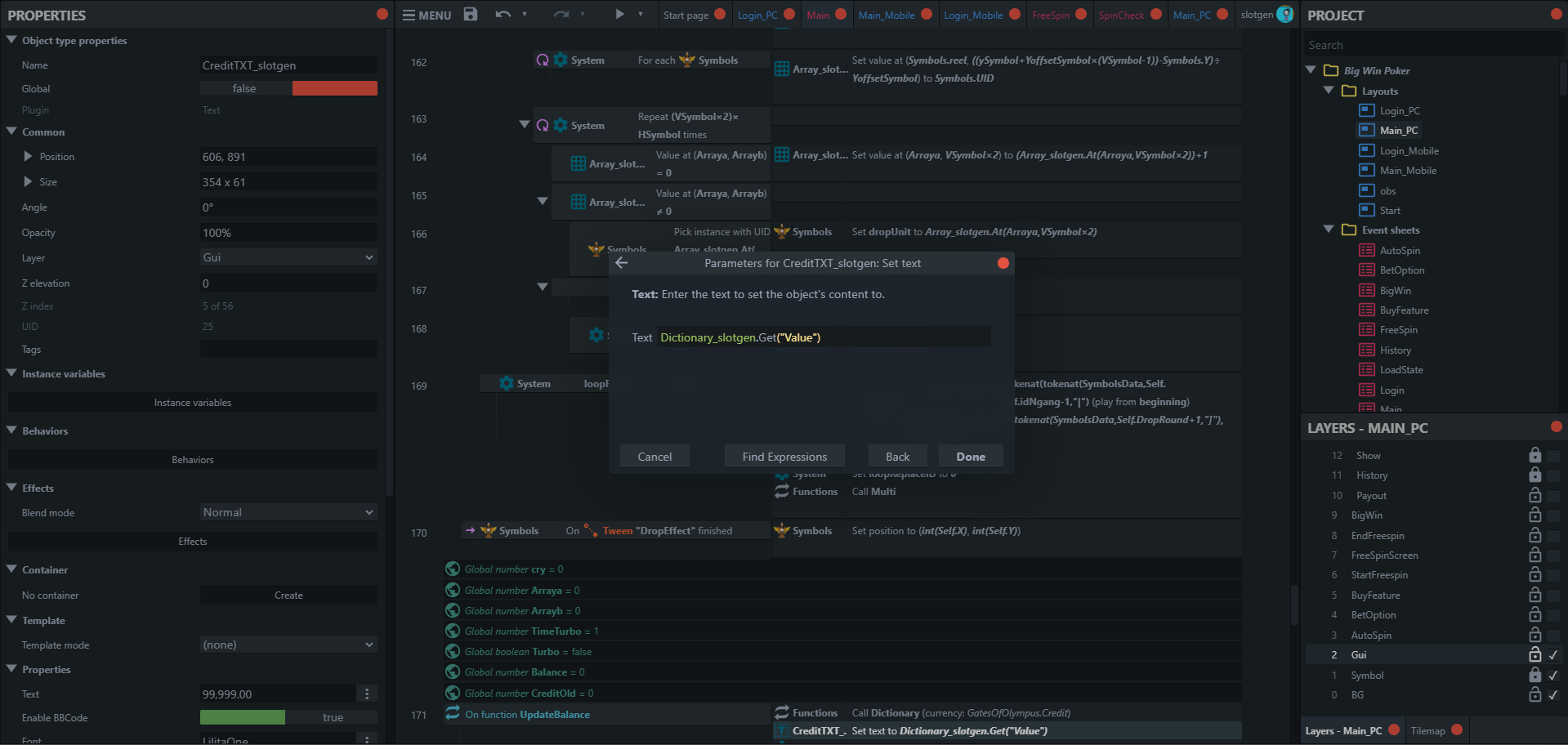Click Create to make a container
1568x745 pixels.
[x=288, y=595]
